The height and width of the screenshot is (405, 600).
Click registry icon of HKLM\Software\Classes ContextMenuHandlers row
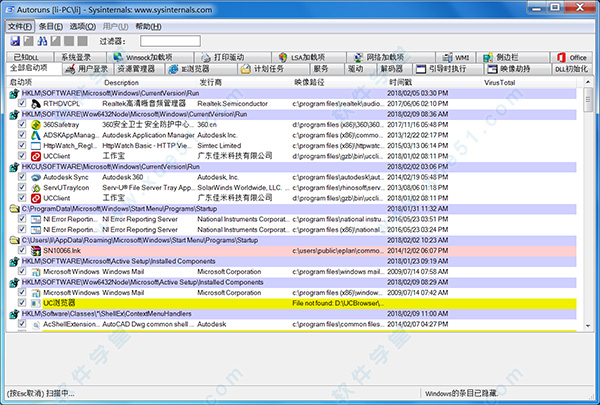click(x=15, y=314)
